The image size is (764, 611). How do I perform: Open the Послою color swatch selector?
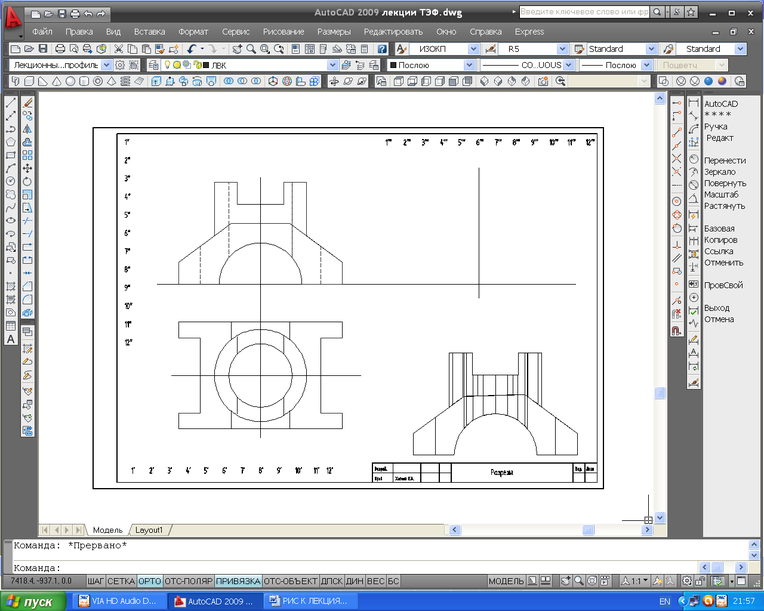(470, 65)
